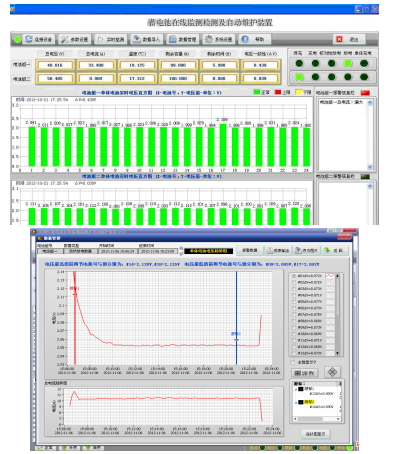Viewport: 397px width, 454px height.
Task: Click the red X exit icon
Action: [339, 39]
